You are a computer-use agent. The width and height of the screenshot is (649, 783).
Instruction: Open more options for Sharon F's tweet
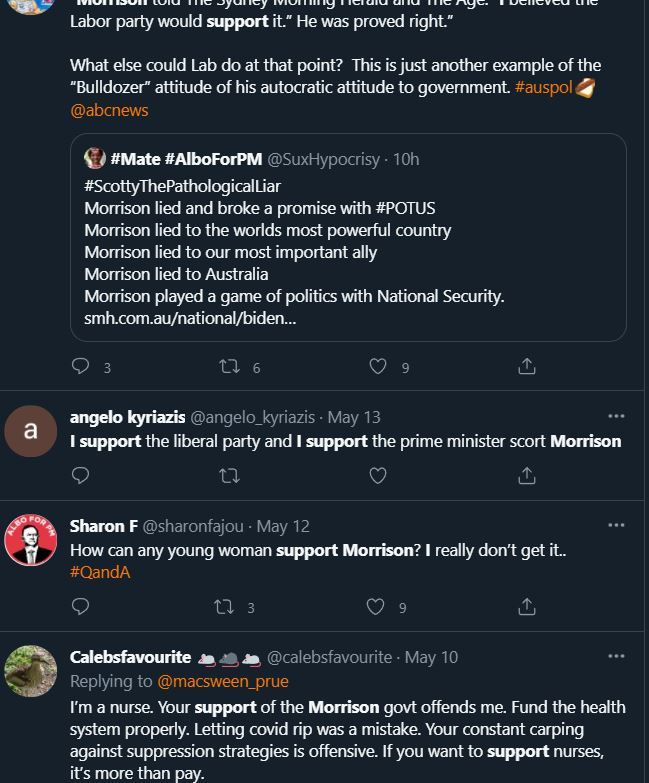[x=616, y=525]
